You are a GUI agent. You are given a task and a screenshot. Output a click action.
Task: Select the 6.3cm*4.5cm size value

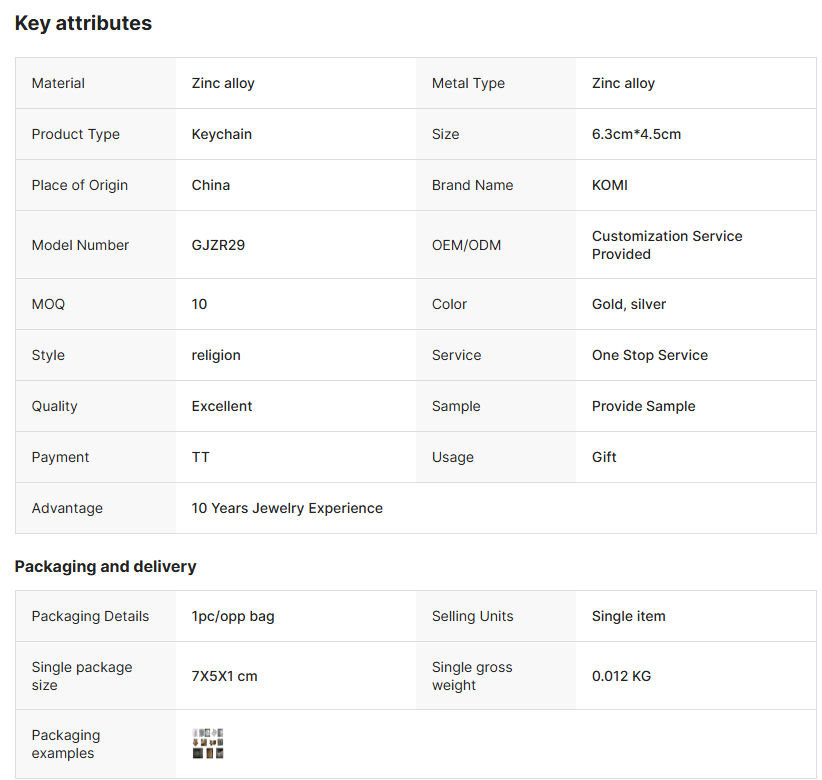(x=636, y=135)
